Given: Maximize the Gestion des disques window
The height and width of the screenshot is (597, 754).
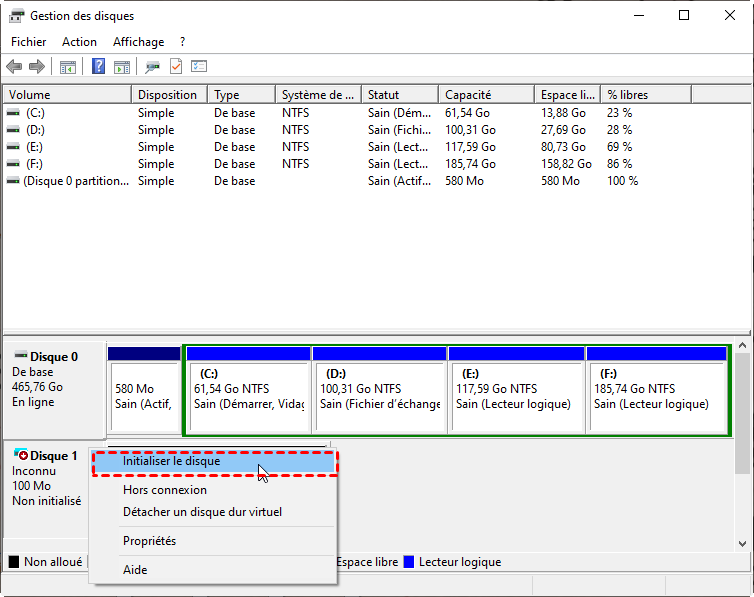Looking at the screenshot, I should (684, 15).
